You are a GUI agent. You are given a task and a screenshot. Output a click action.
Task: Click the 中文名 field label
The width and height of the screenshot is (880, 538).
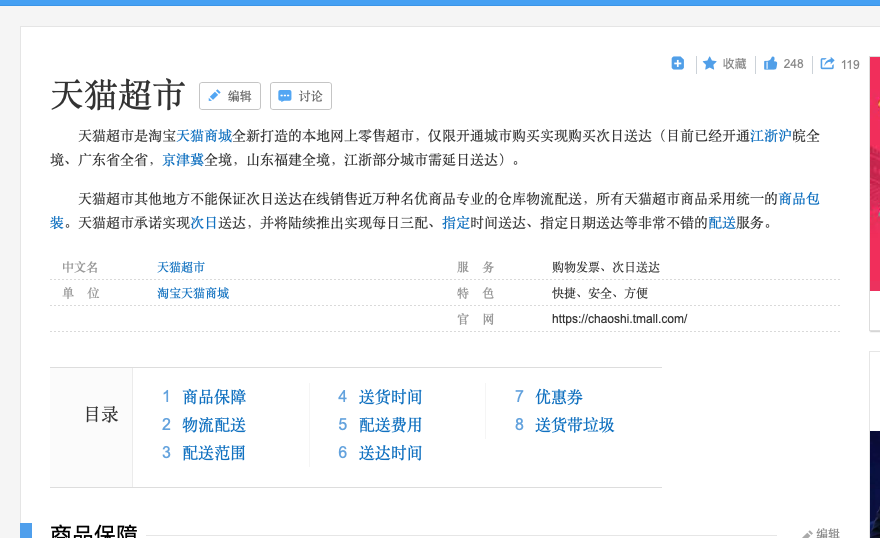tap(80, 267)
